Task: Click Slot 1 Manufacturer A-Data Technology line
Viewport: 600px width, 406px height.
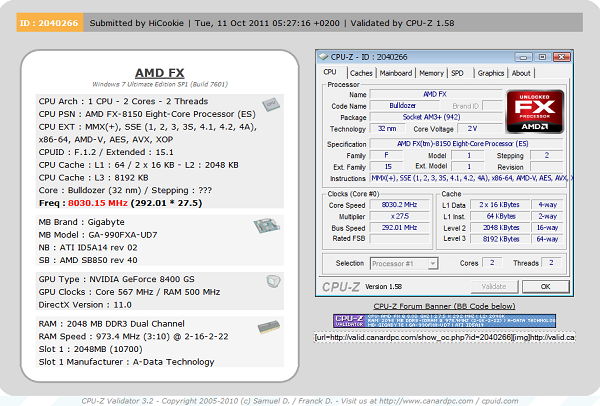Action: [126, 362]
